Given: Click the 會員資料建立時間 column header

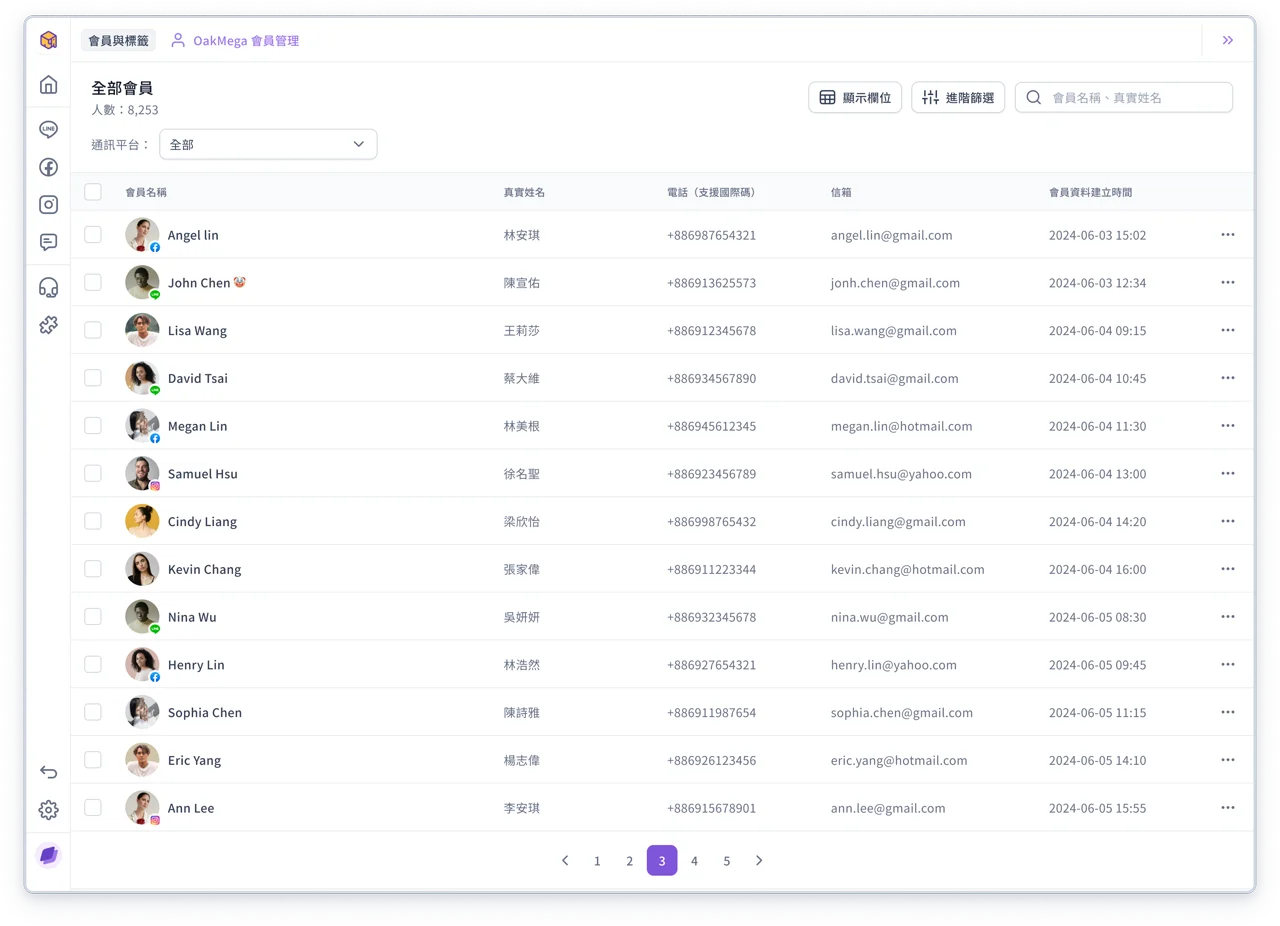Looking at the screenshot, I should pos(1090,192).
